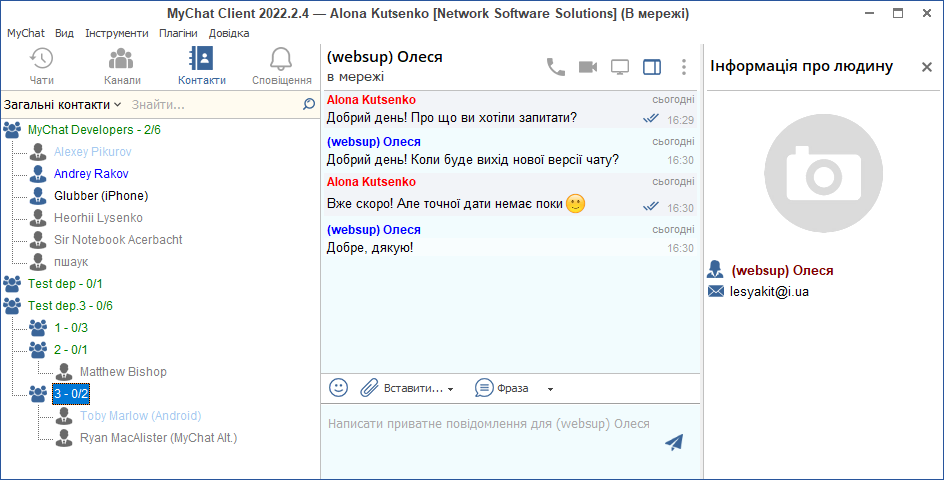This screenshot has width=944, height=480.
Task: Select the Test dep - 0/1 group
Action: pyautogui.click(x=65, y=284)
